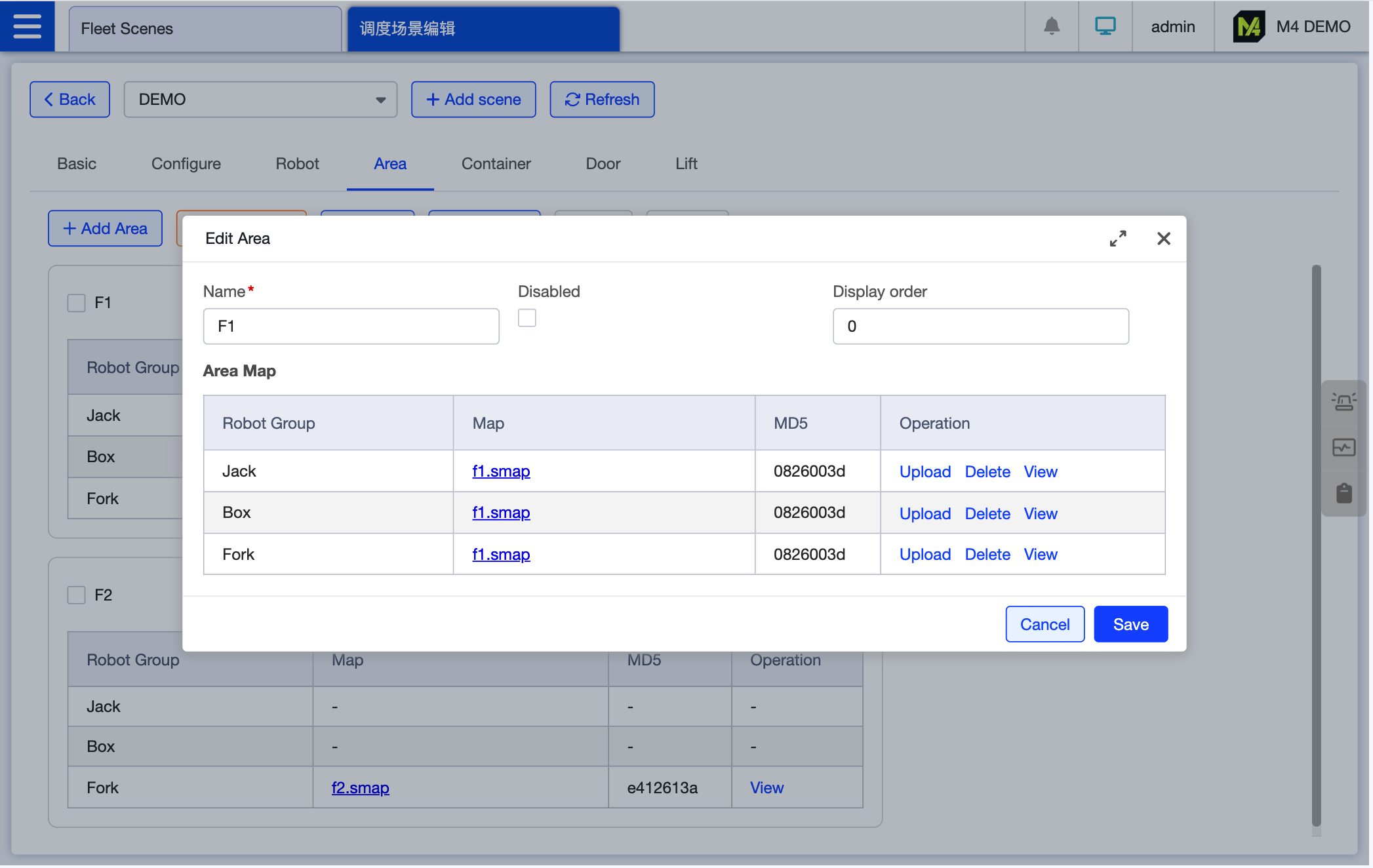Check the F1 area checkbox

(77, 303)
